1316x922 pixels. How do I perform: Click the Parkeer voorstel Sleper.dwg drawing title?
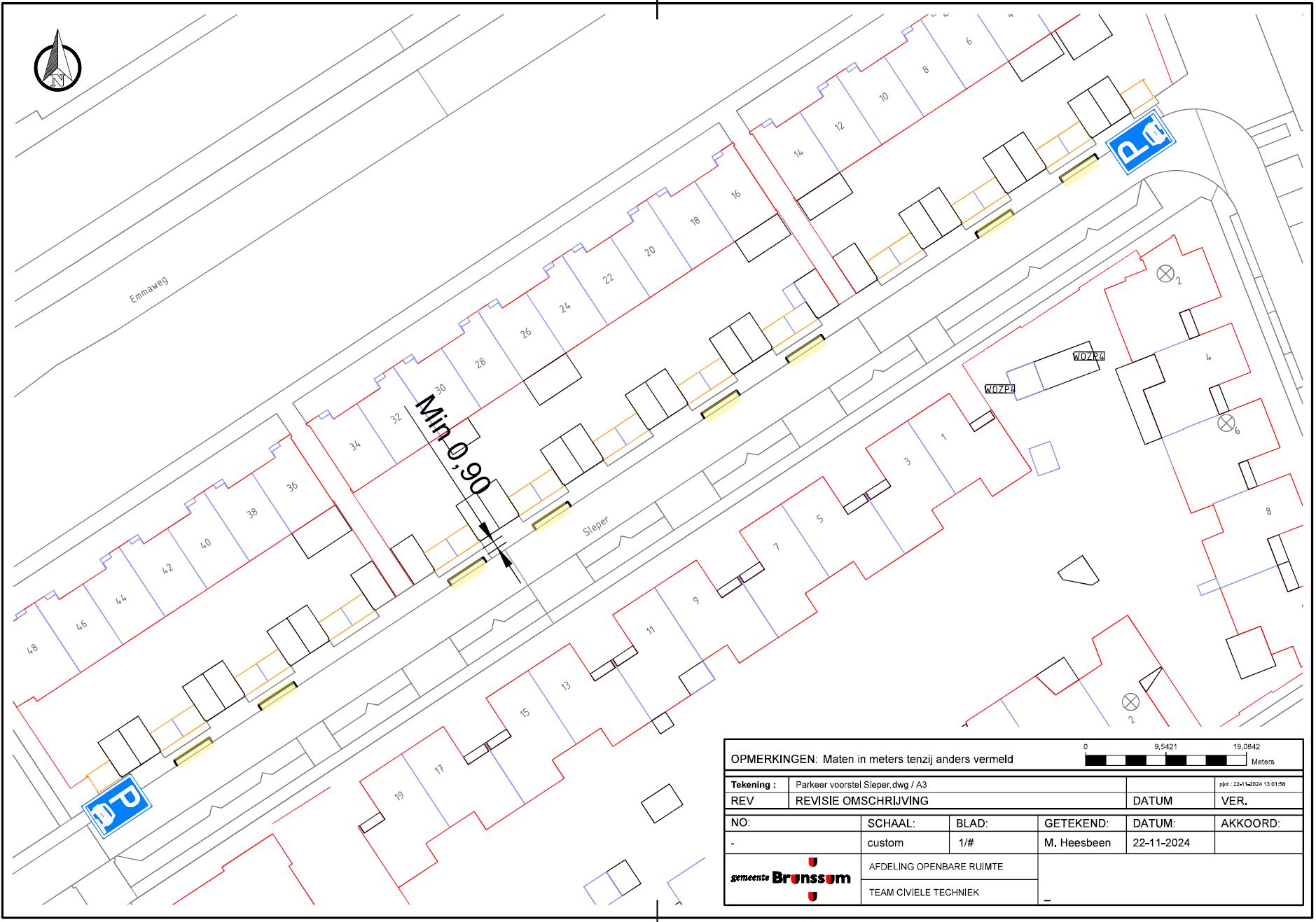click(x=861, y=785)
